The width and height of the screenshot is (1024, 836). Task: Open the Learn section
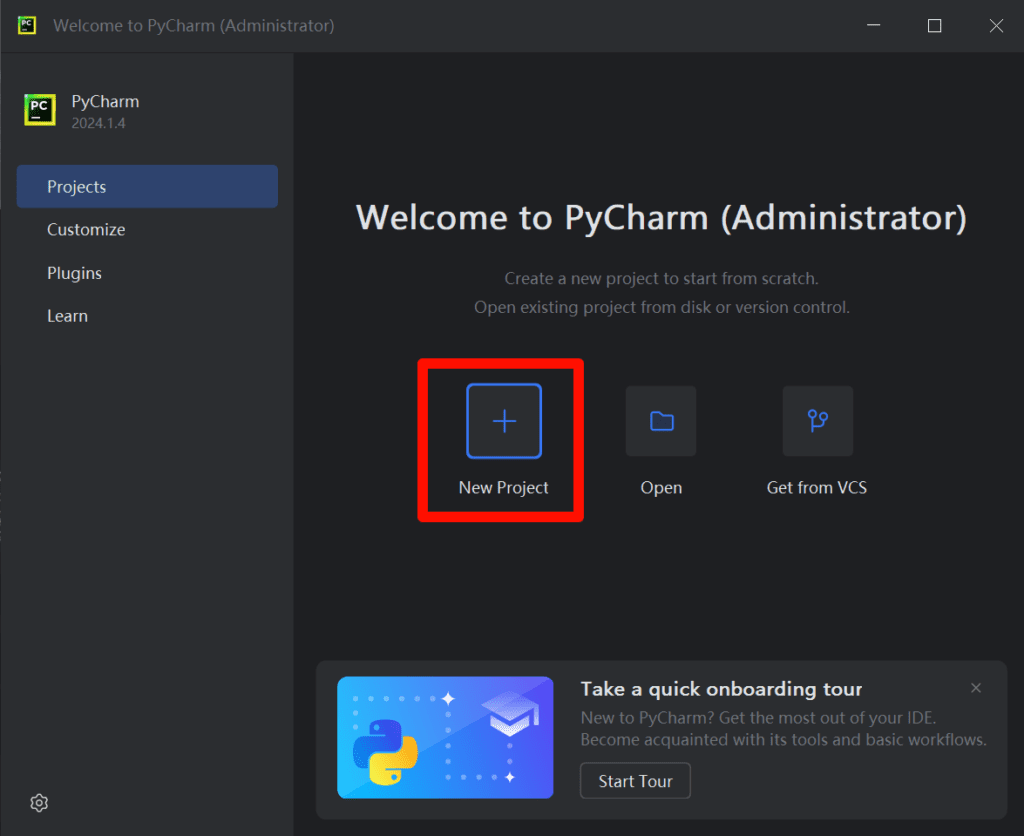67,315
